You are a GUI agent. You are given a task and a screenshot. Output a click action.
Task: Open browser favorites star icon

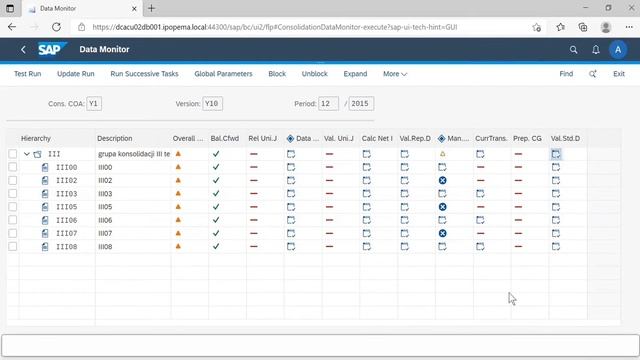coord(560,27)
